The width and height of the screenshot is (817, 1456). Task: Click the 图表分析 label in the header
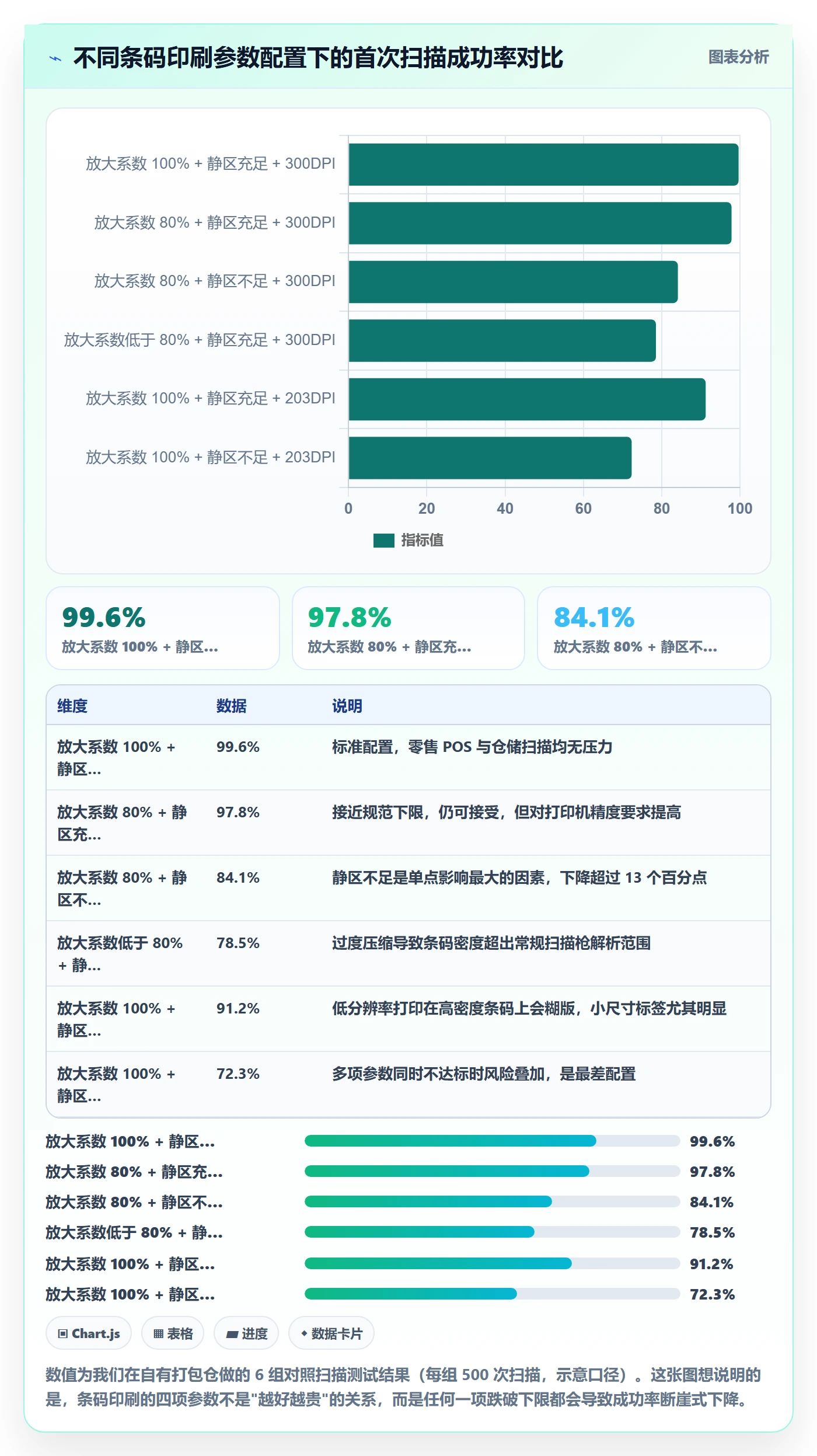[738, 57]
